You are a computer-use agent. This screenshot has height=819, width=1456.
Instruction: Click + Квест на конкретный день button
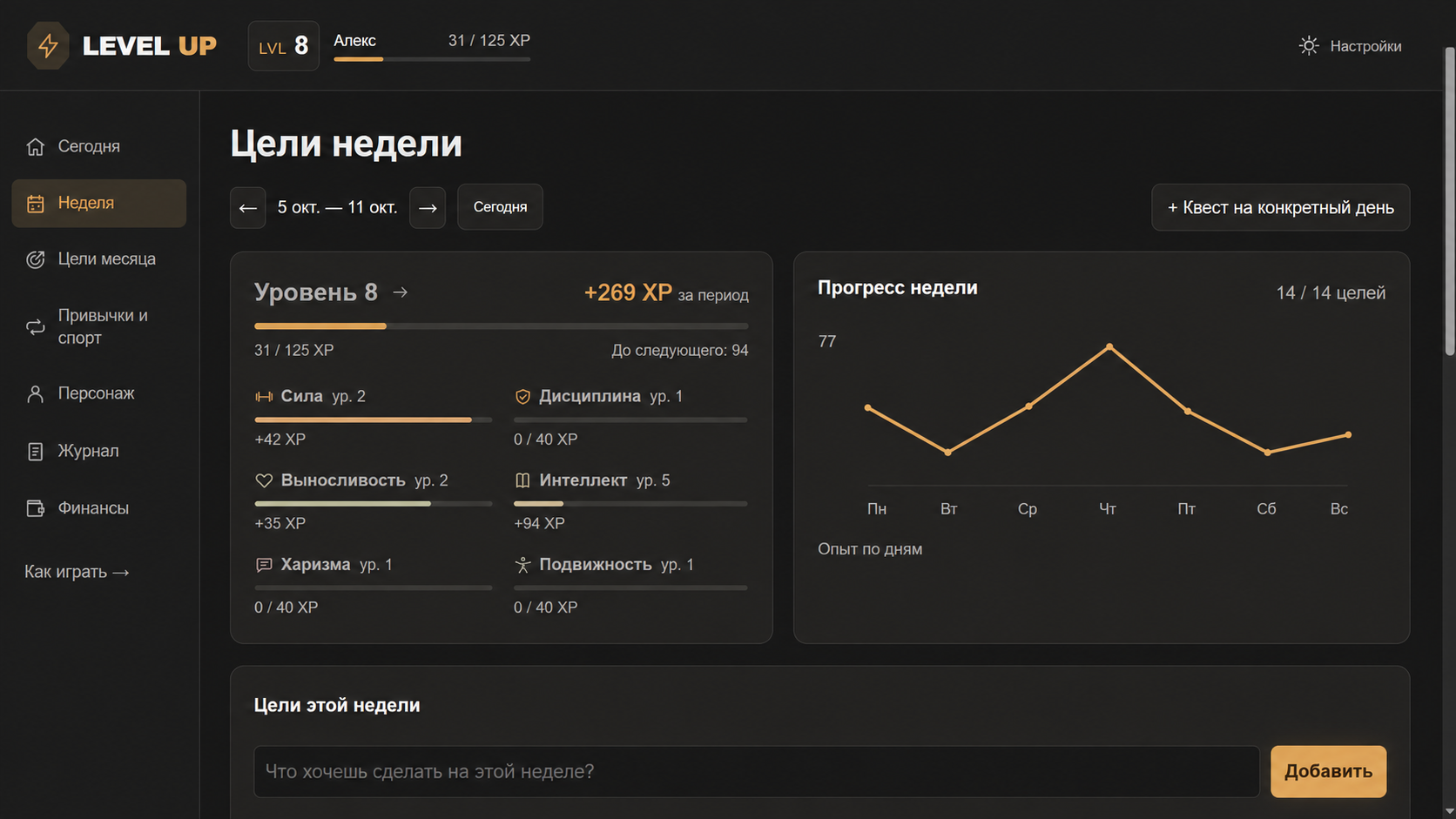click(x=1280, y=207)
